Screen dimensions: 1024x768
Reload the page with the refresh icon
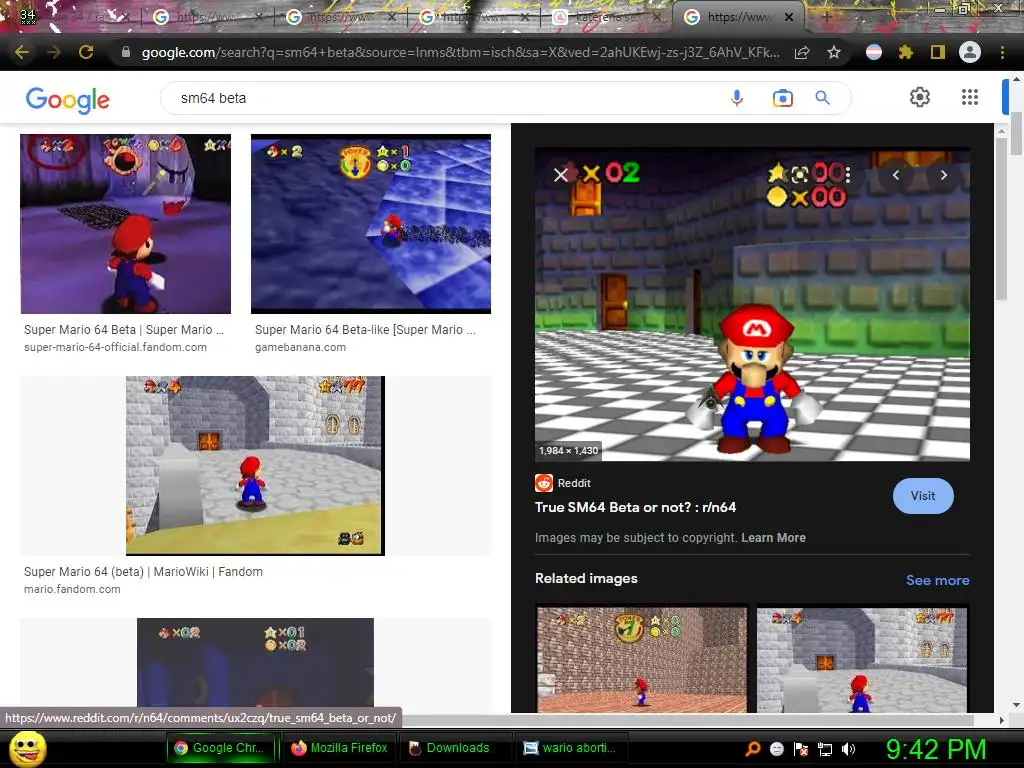pyautogui.click(x=86, y=52)
